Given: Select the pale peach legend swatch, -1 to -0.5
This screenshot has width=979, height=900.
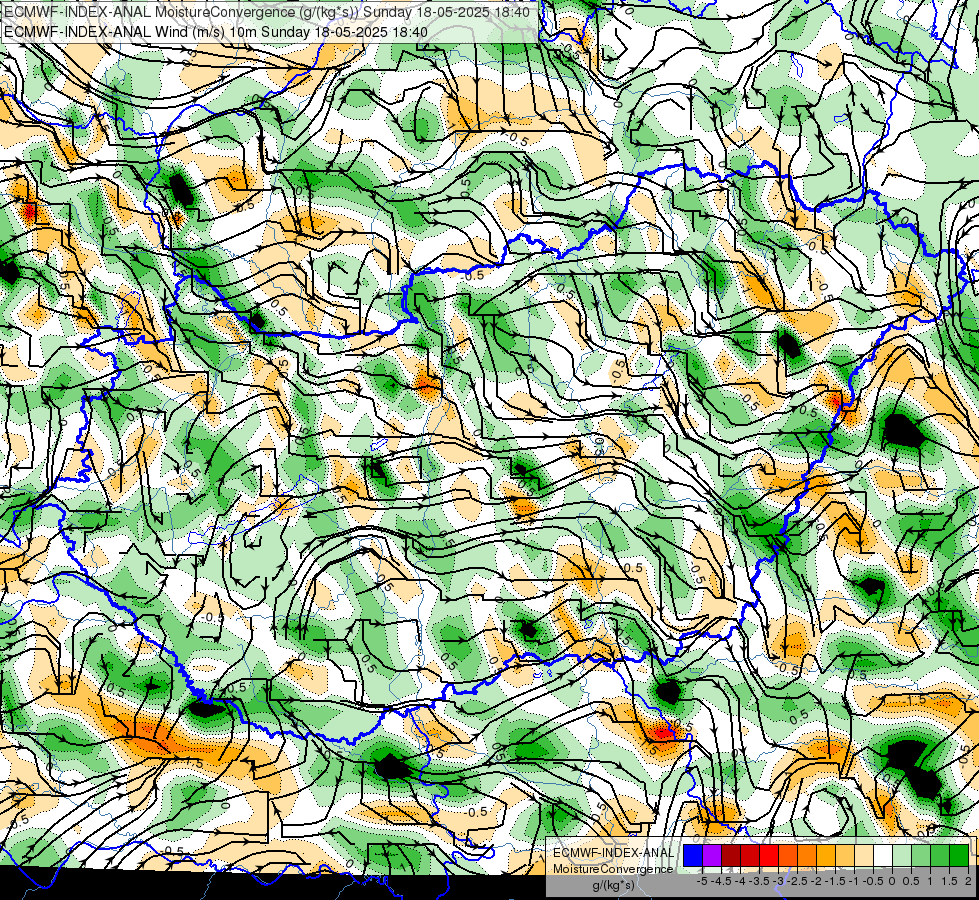Looking at the screenshot, I should (x=864, y=855).
